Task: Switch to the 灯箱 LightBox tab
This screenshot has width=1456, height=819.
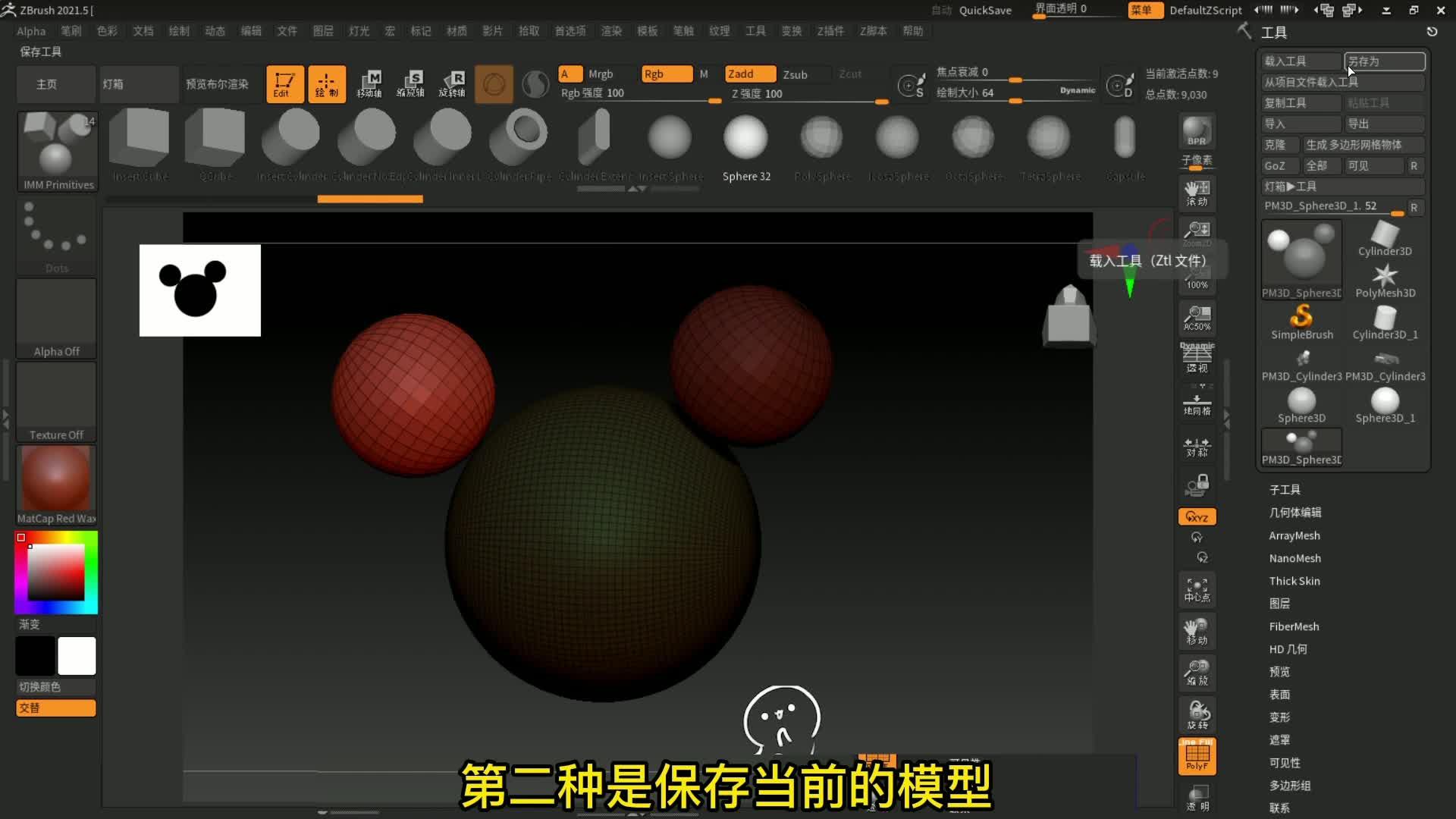Action: pos(114,84)
